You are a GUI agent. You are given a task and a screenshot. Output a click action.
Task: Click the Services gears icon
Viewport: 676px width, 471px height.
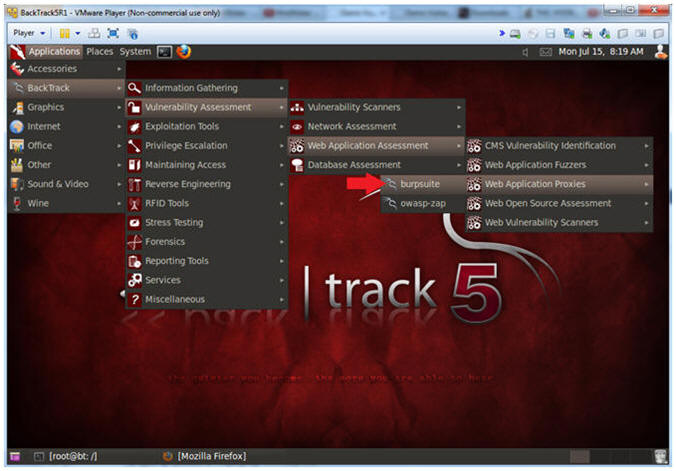(135, 280)
